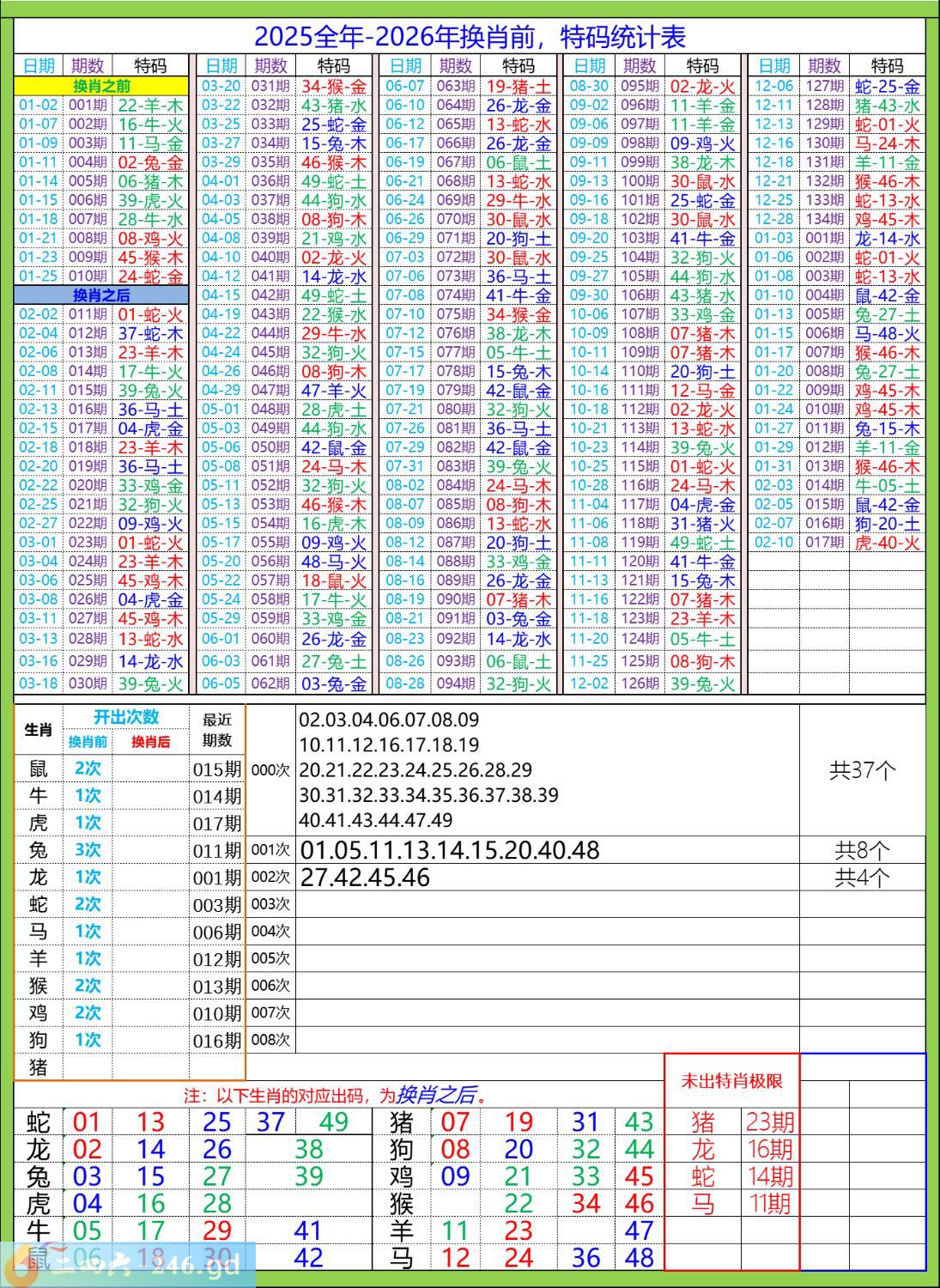Click 23期 beside 猪 in limit box
Screen dimensions: 940x1288
tap(769, 1121)
